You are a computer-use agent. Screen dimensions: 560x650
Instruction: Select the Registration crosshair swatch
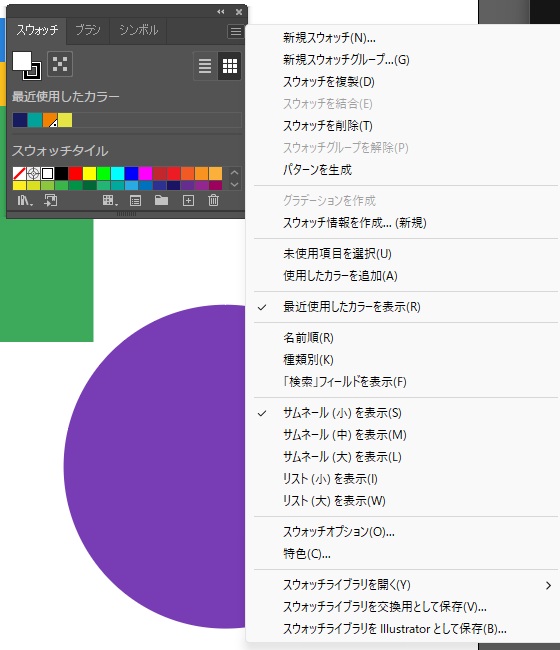coord(33,173)
